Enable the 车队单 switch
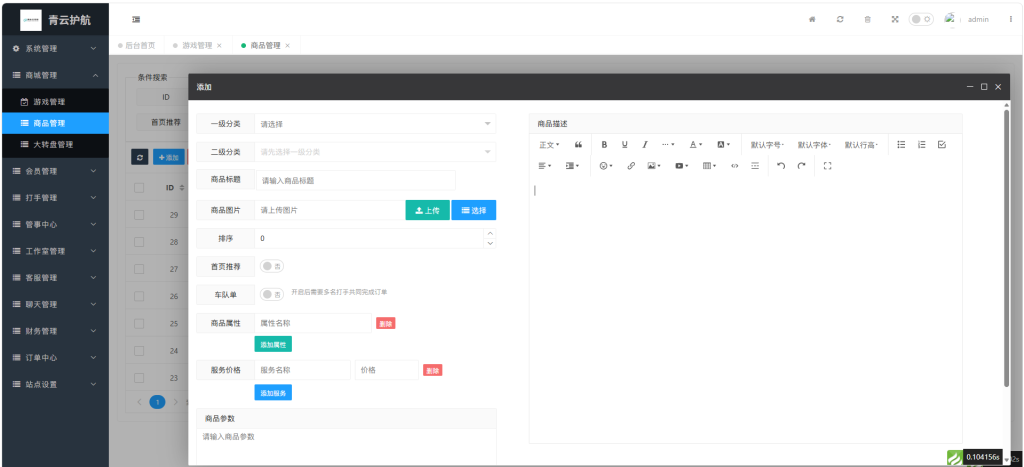The image size is (1024, 467). (272, 294)
